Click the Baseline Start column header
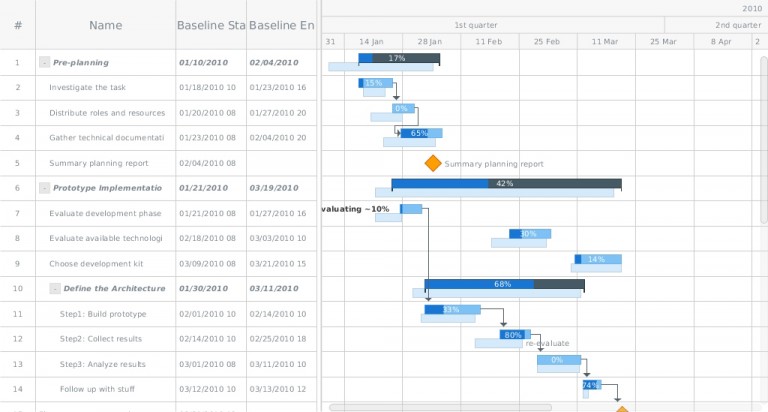The image size is (768, 412). pyautogui.click(x=210, y=25)
